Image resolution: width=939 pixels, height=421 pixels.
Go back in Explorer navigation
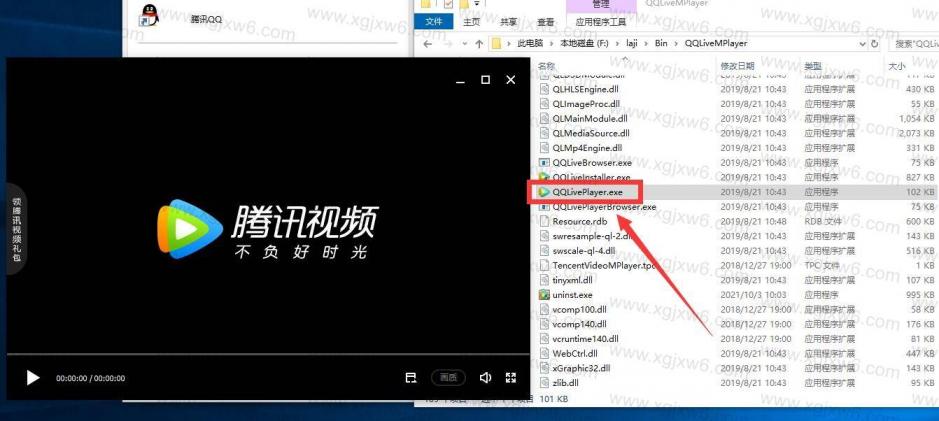click(427, 44)
